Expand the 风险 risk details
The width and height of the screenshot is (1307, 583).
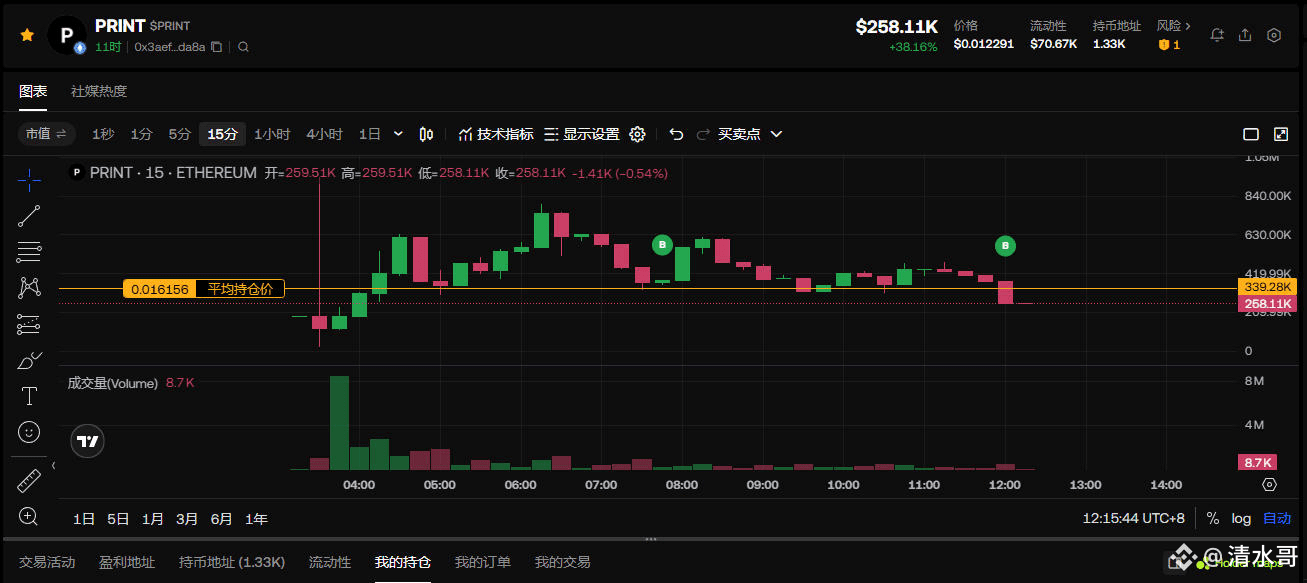click(x=1174, y=26)
